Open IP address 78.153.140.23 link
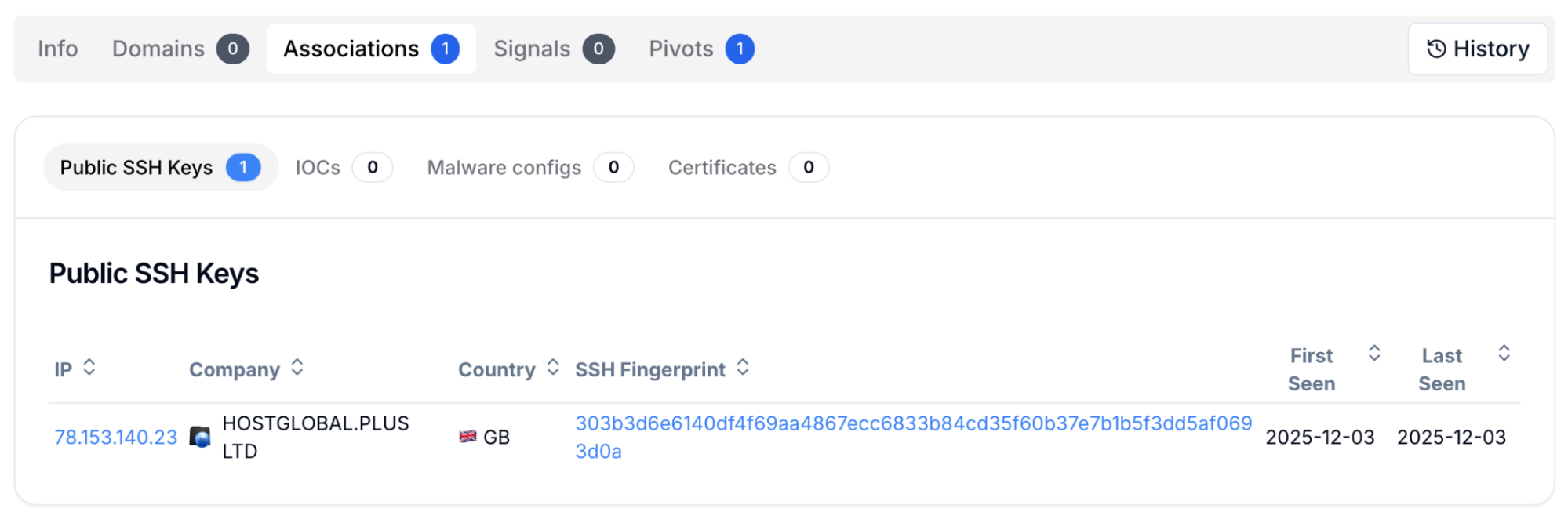The image size is (1568, 523). tap(116, 438)
